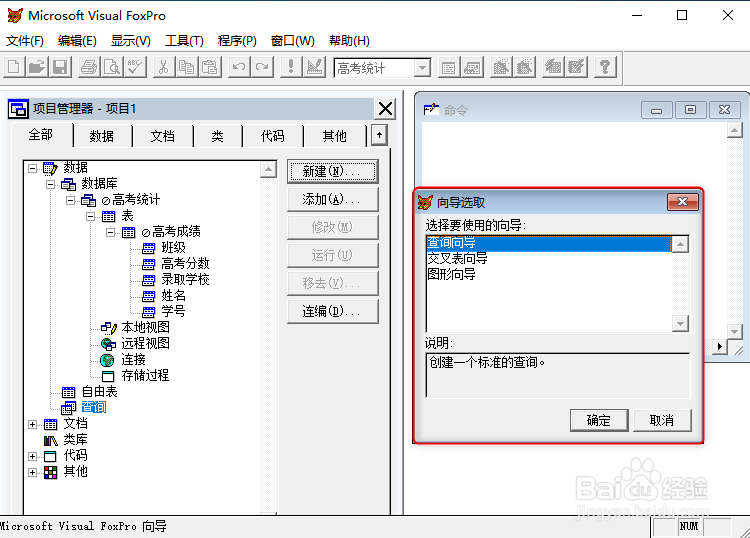Choose 图形向导 in wizard list
Screen dimensions: 750x538
(x=452, y=274)
